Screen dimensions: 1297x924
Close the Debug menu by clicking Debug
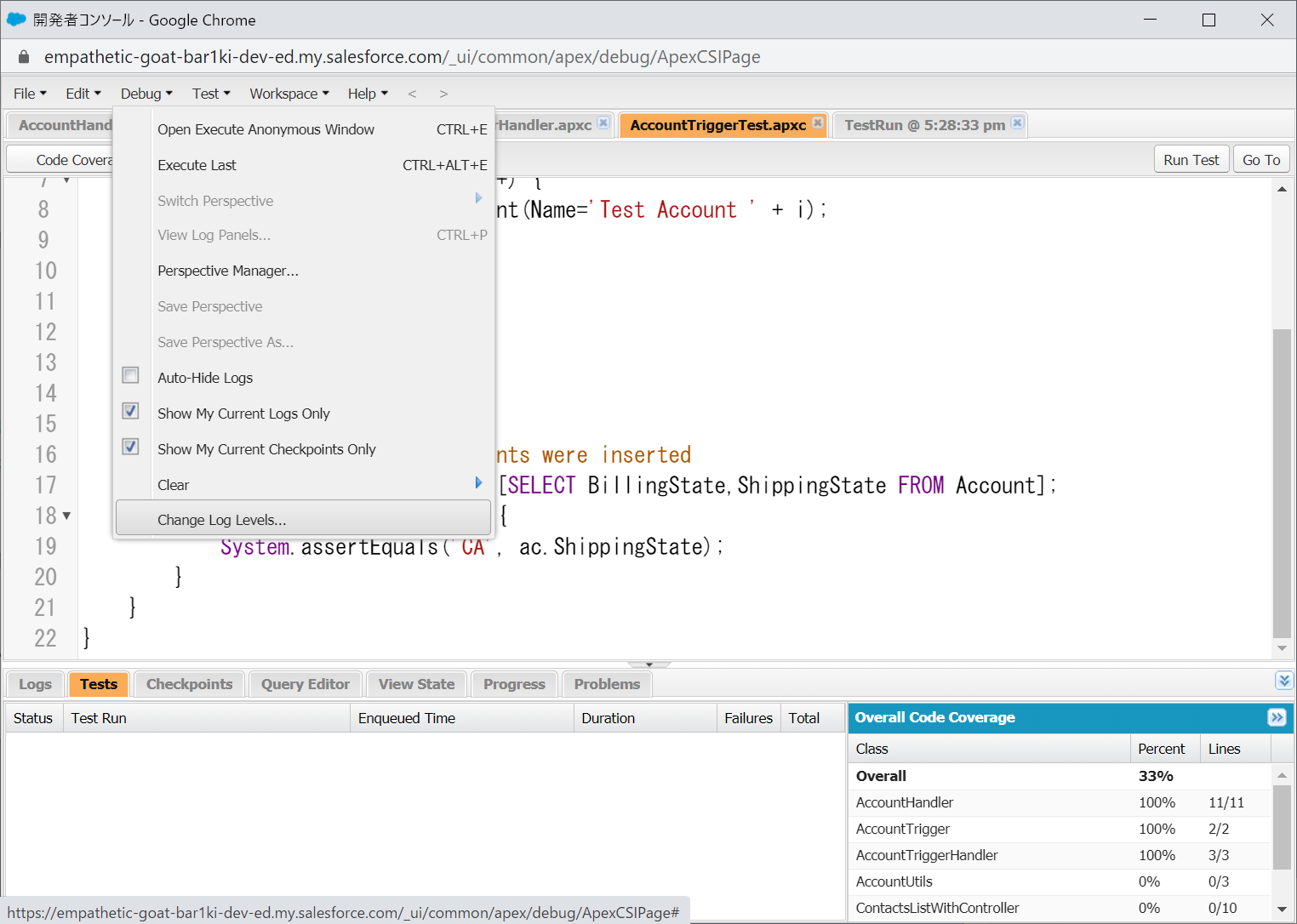146,94
